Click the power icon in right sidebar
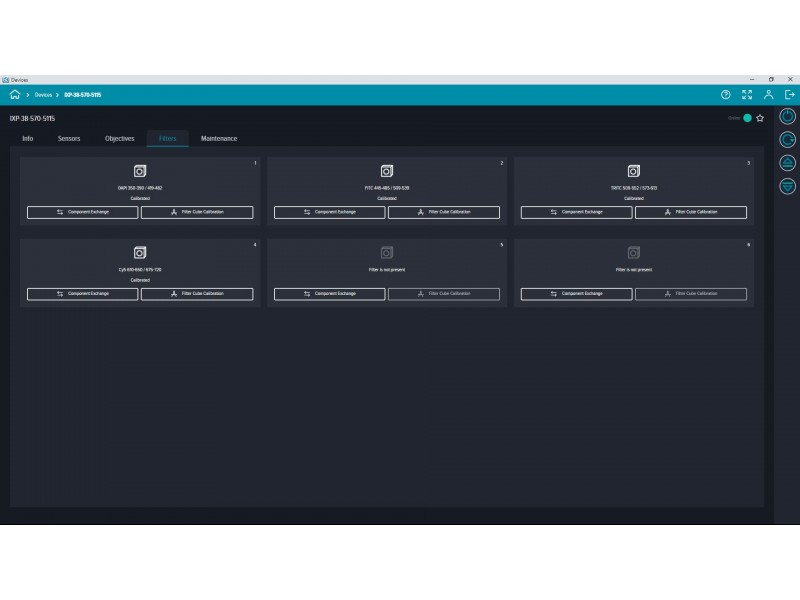Viewport: 800px width, 600px height. click(x=787, y=116)
